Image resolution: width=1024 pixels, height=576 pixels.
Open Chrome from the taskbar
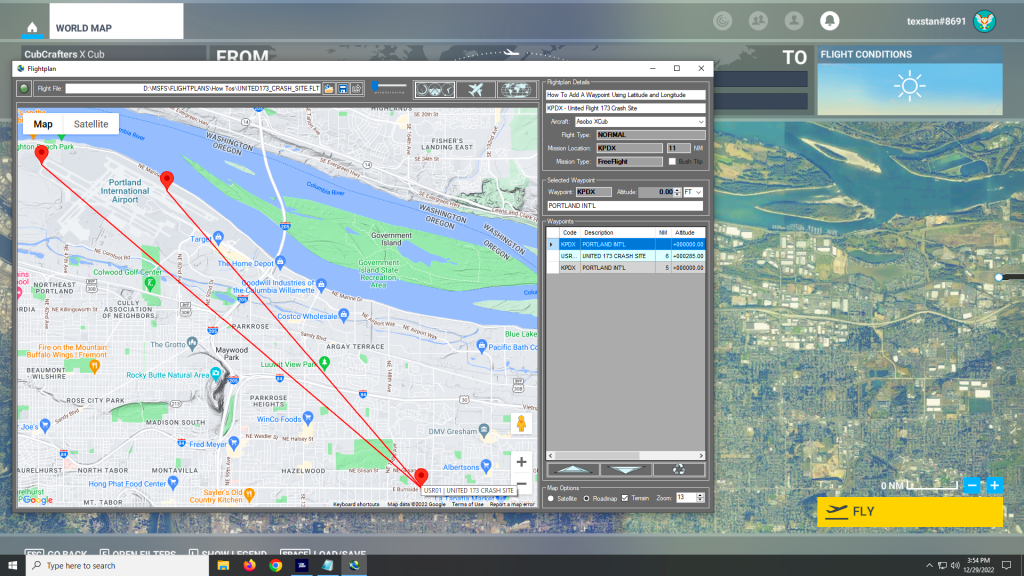(276, 566)
